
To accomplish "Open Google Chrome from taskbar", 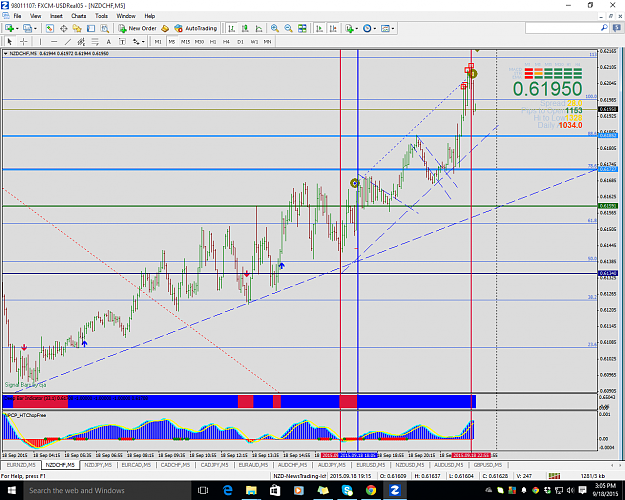I will (371, 490).
